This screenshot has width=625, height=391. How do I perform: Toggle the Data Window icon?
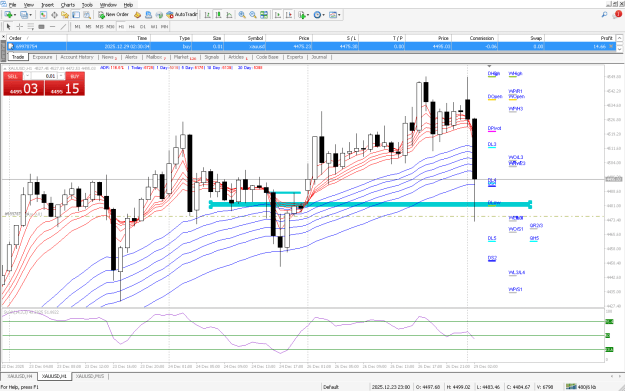(54, 15)
